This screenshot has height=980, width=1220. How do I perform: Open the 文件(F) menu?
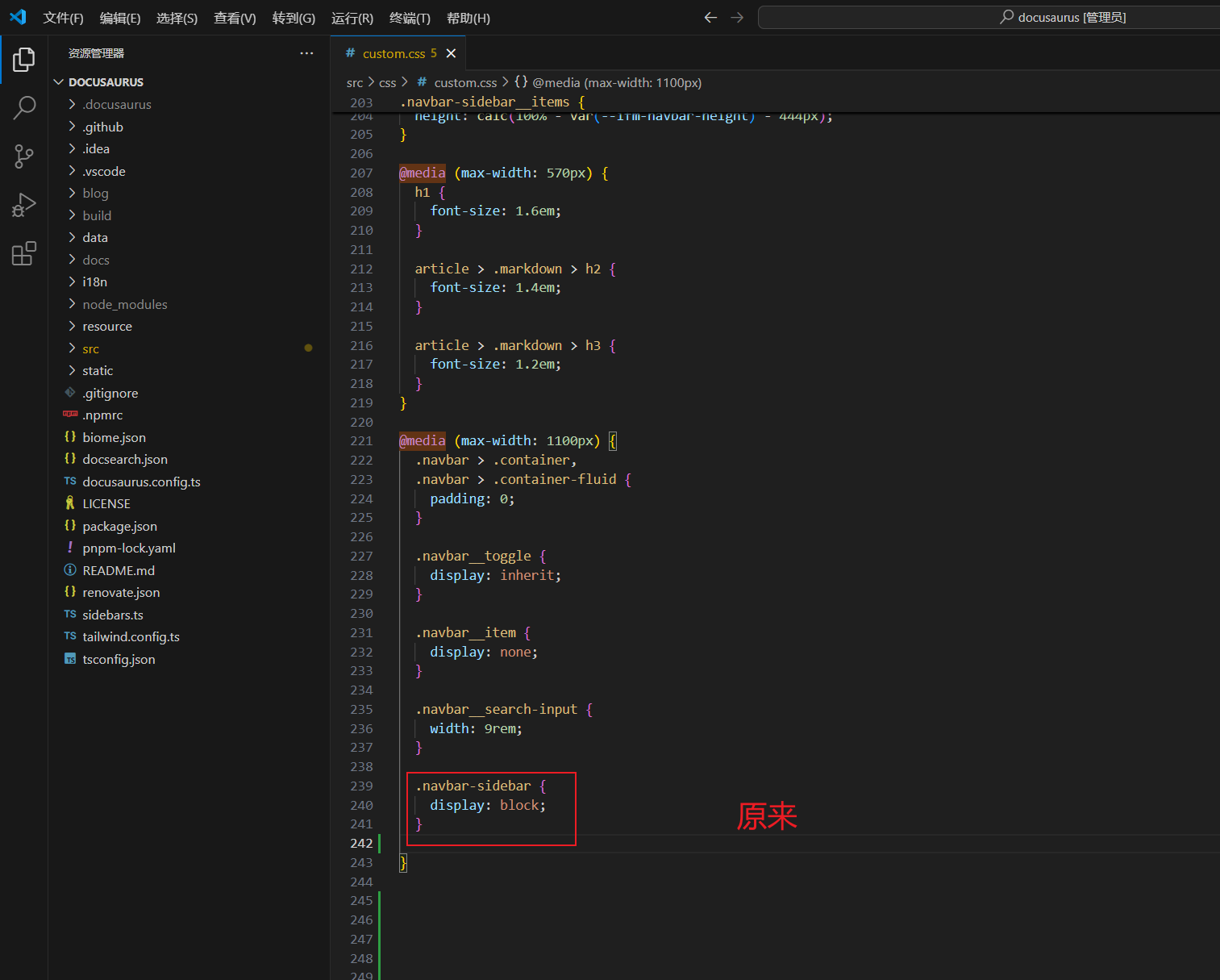tap(63, 18)
